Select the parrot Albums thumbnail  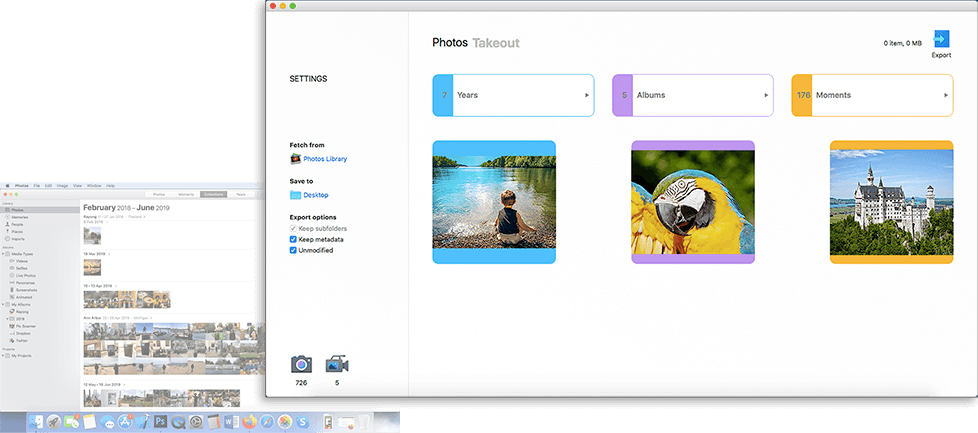point(693,202)
